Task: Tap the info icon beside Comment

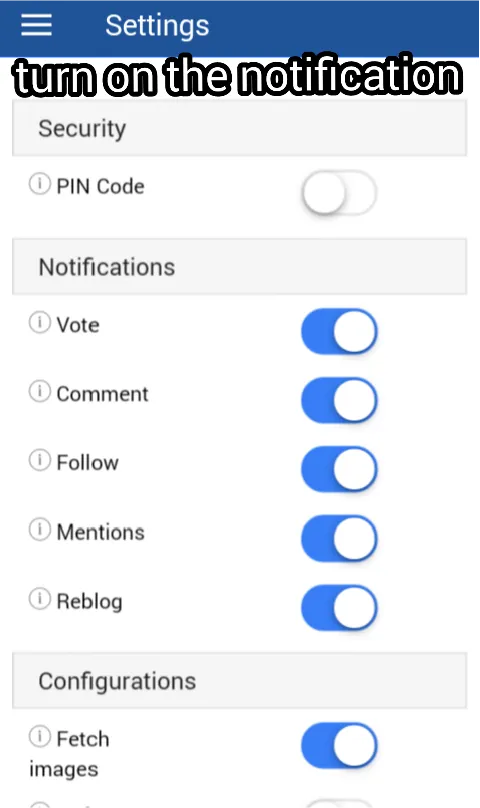Action: tap(40, 392)
